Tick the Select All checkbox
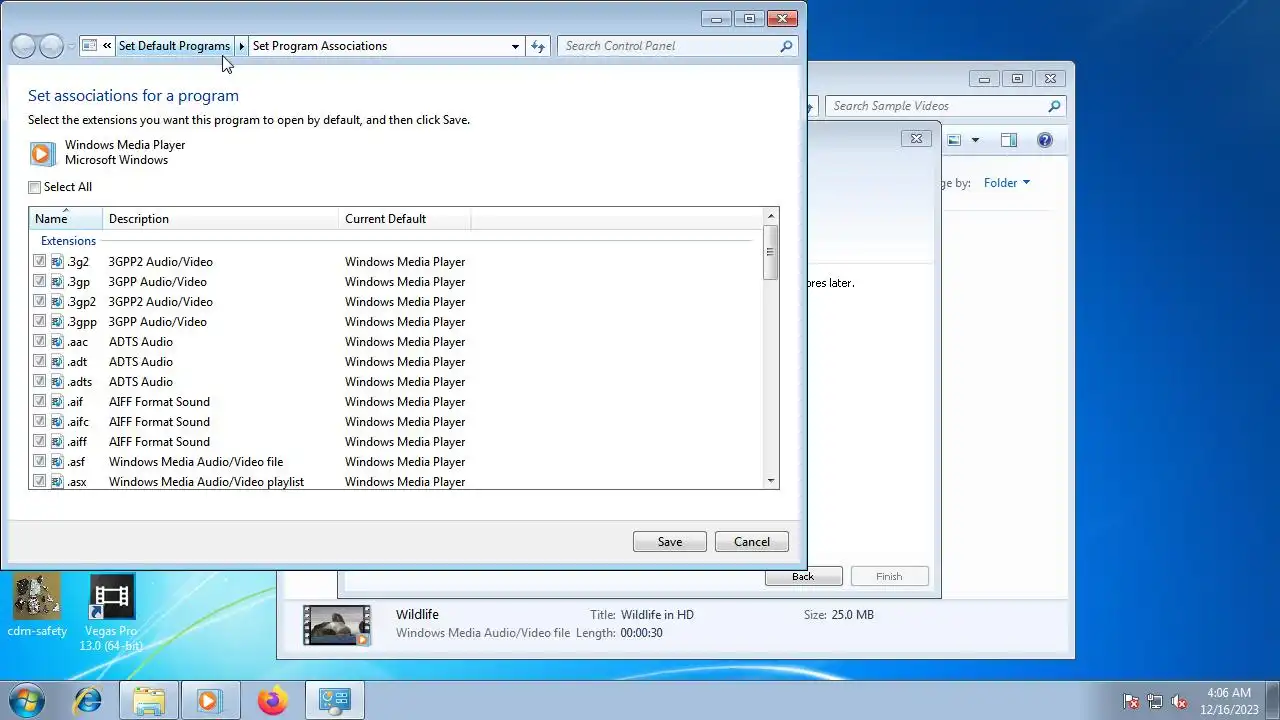This screenshot has width=1280, height=720. point(35,187)
